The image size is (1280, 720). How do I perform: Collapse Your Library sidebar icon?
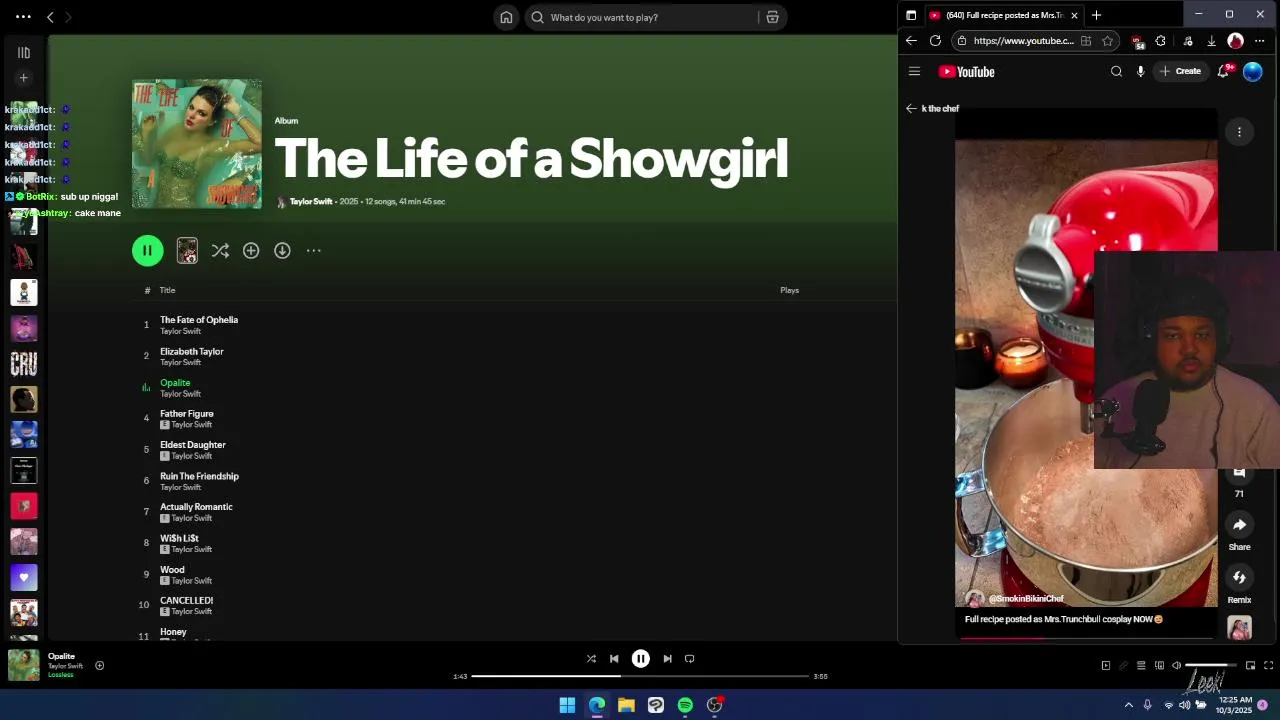pos(24,53)
